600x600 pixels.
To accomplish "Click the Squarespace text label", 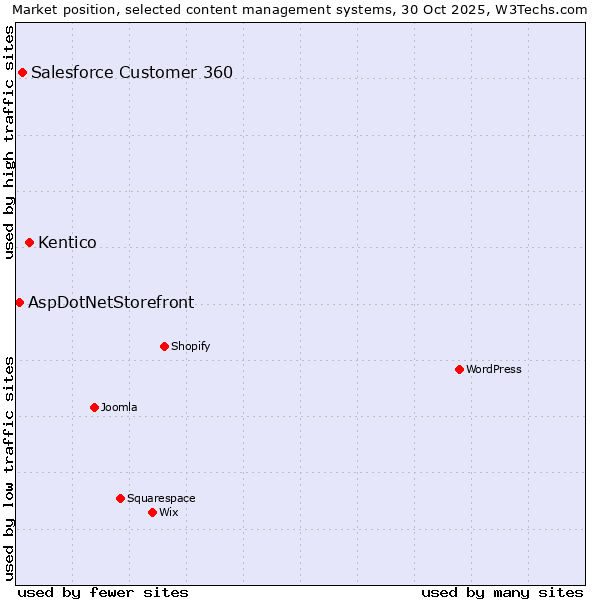I will click(x=161, y=498).
